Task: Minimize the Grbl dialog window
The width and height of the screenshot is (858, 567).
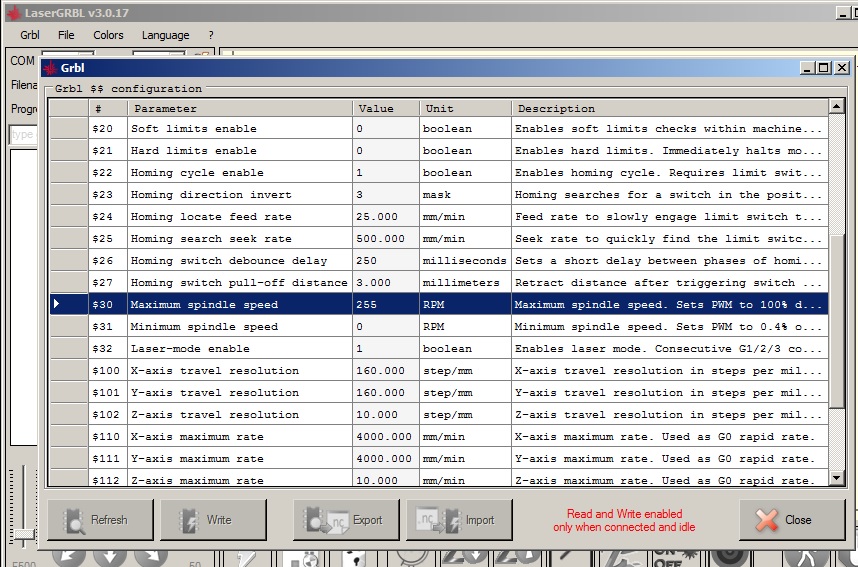Action: 808,68
